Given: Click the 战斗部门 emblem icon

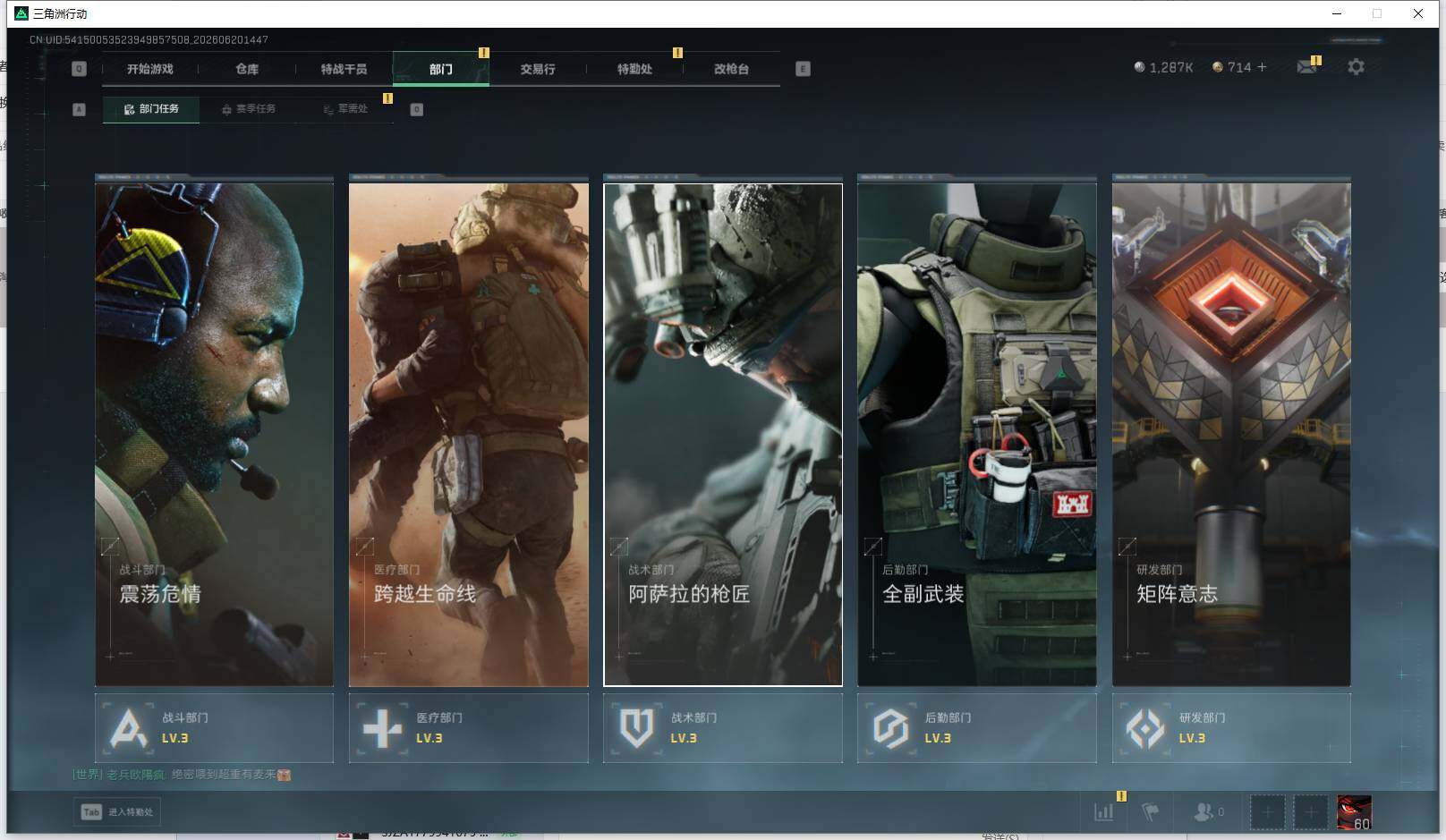Looking at the screenshot, I should click(x=128, y=728).
